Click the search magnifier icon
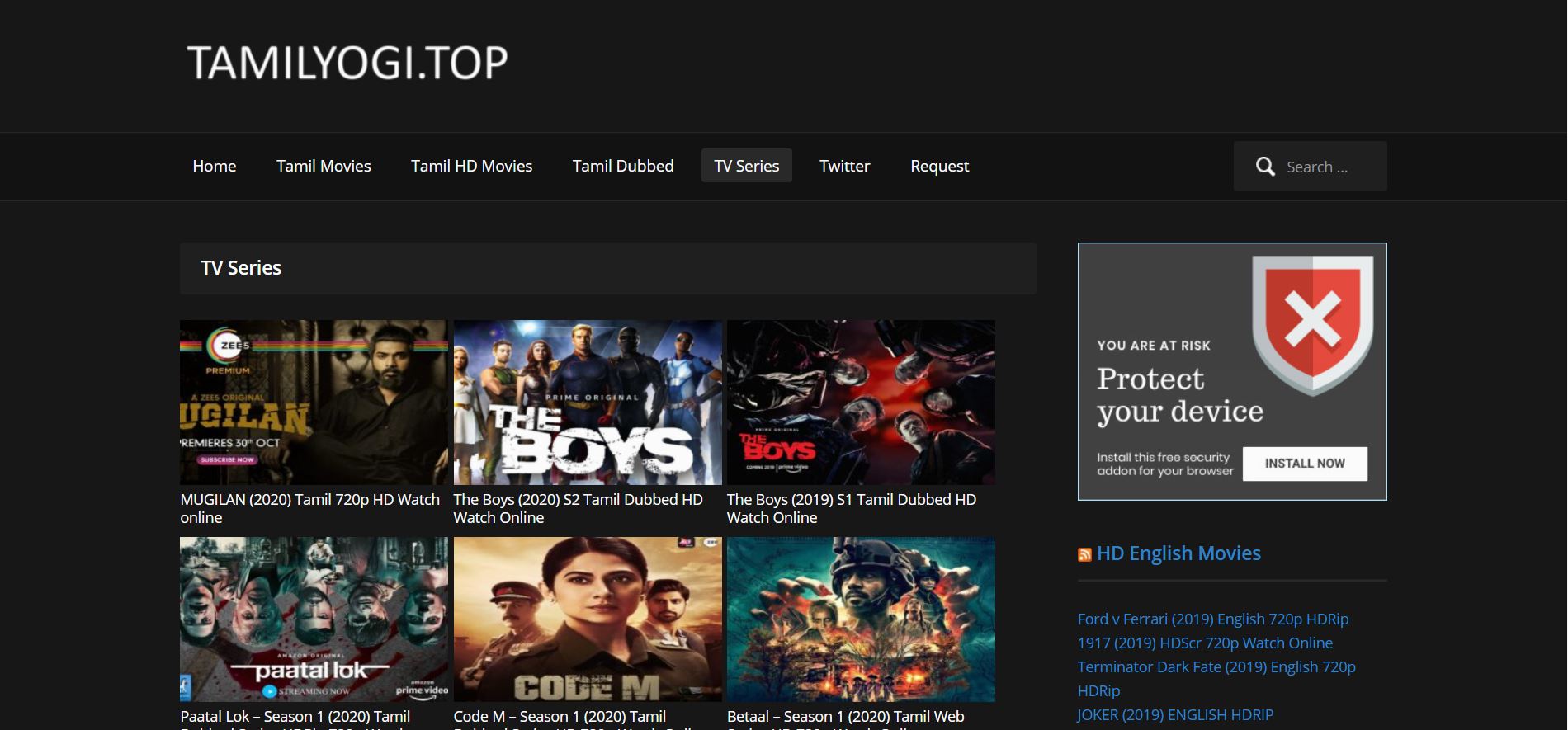 coord(1265,167)
